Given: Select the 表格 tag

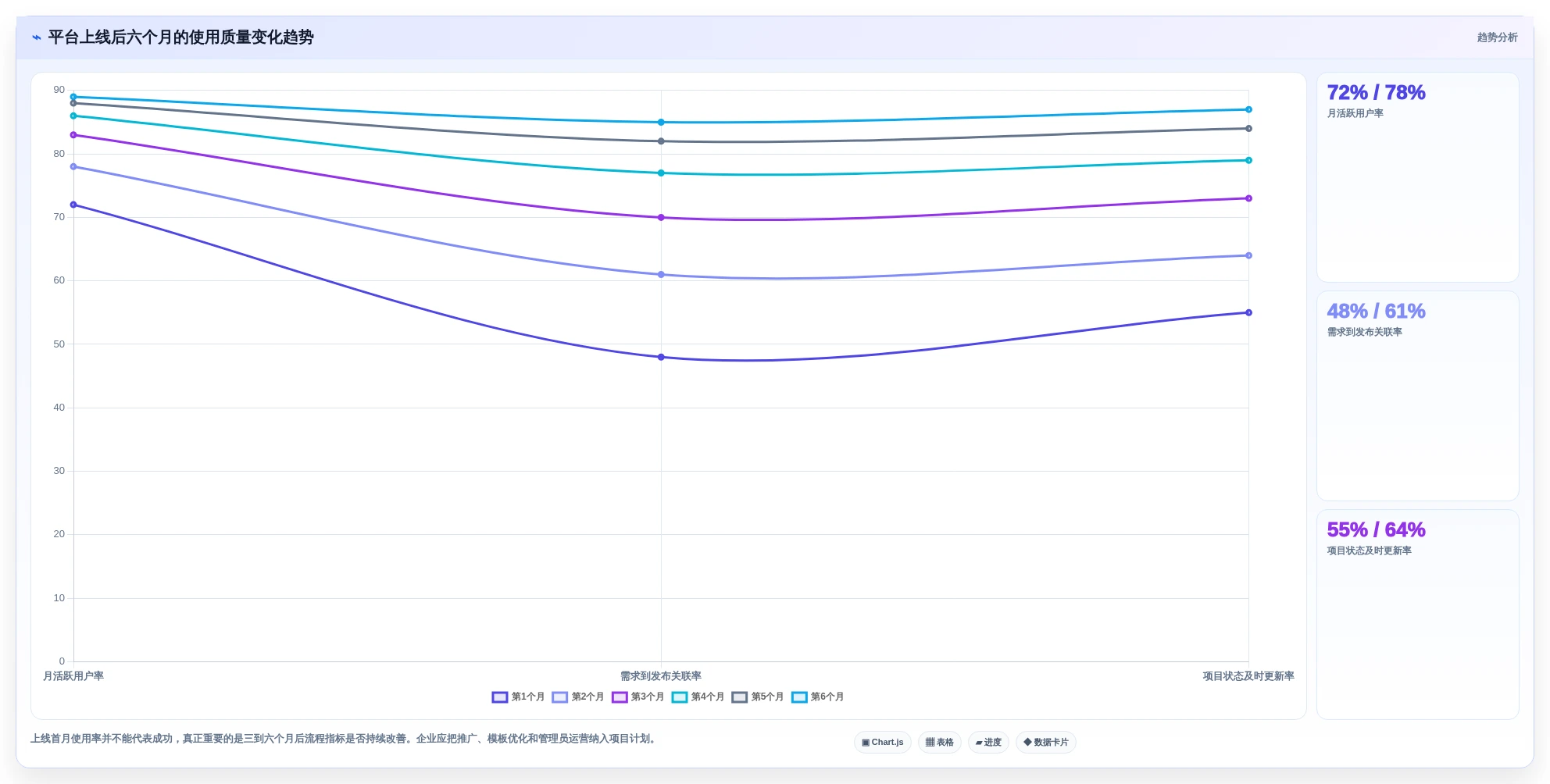Looking at the screenshot, I should click(x=939, y=743).
